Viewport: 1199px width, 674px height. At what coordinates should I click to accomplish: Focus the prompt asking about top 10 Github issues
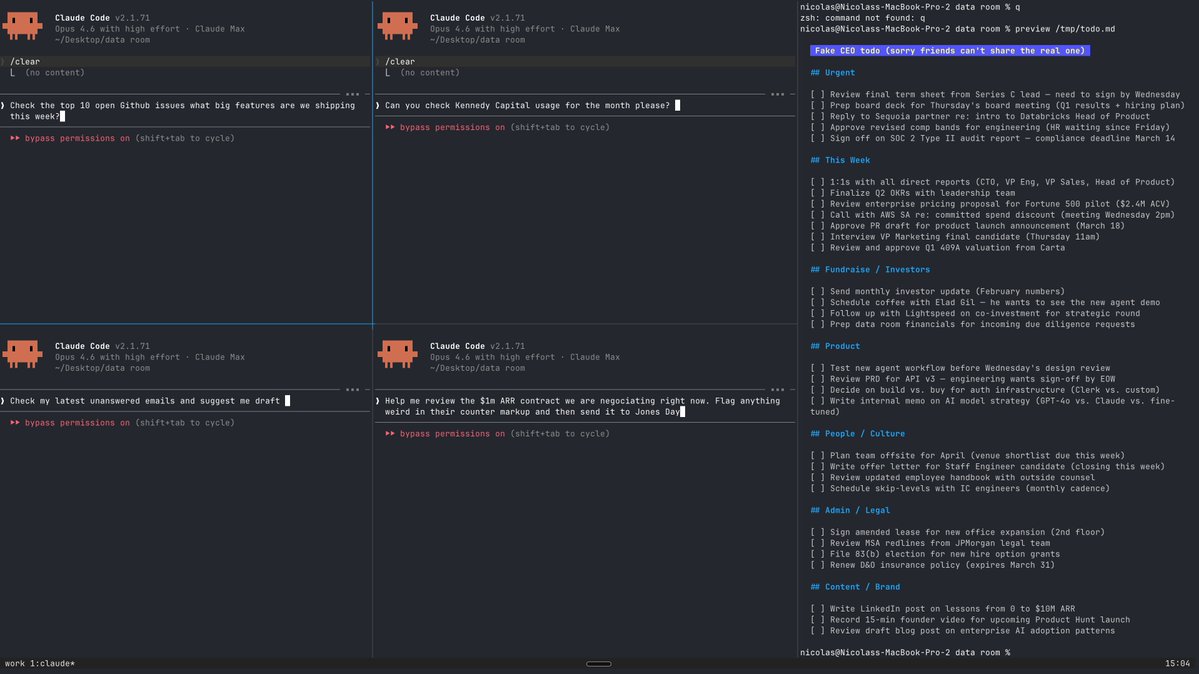(185, 111)
